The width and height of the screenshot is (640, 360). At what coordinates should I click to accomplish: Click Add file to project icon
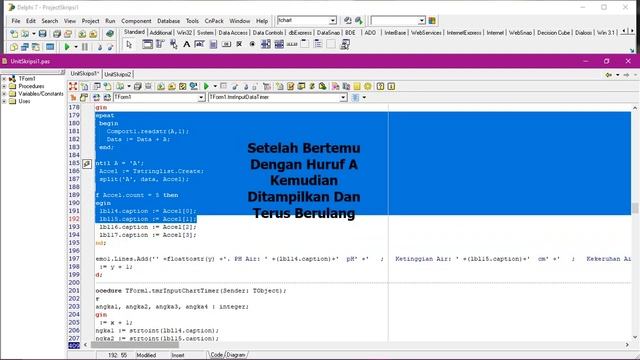pos(82,34)
